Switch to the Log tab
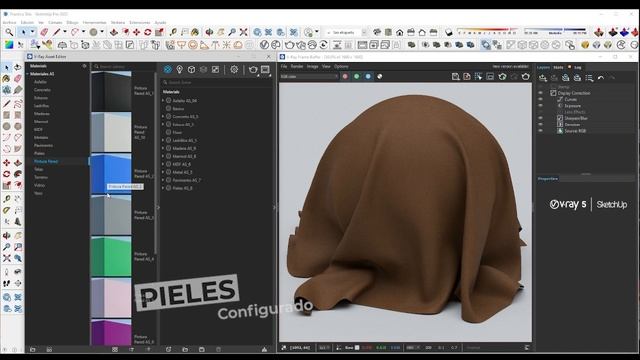Viewport: 640px width, 360px height. coord(578,67)
